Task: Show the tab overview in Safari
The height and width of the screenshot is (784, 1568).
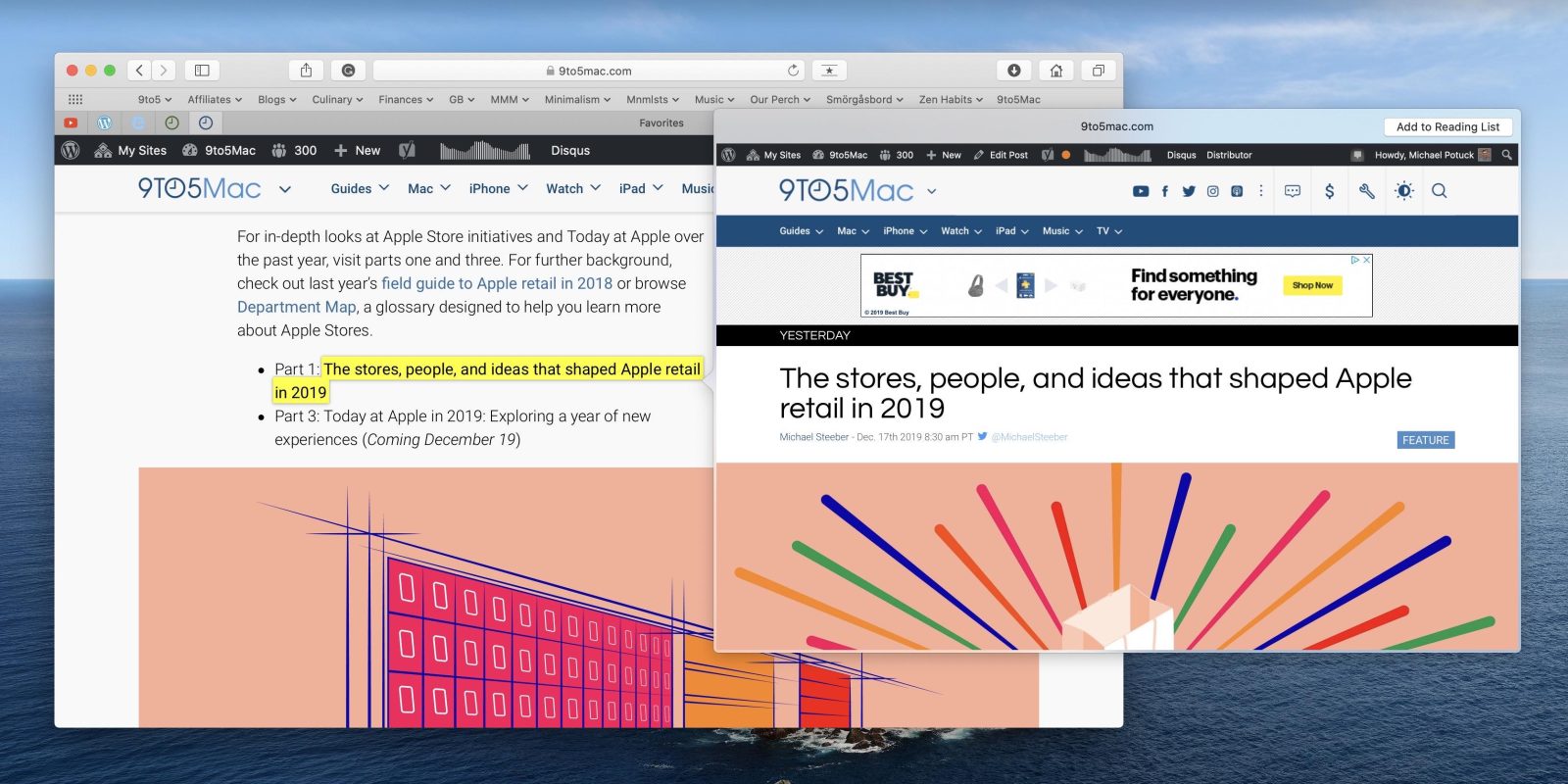Action: (1098, 71)
